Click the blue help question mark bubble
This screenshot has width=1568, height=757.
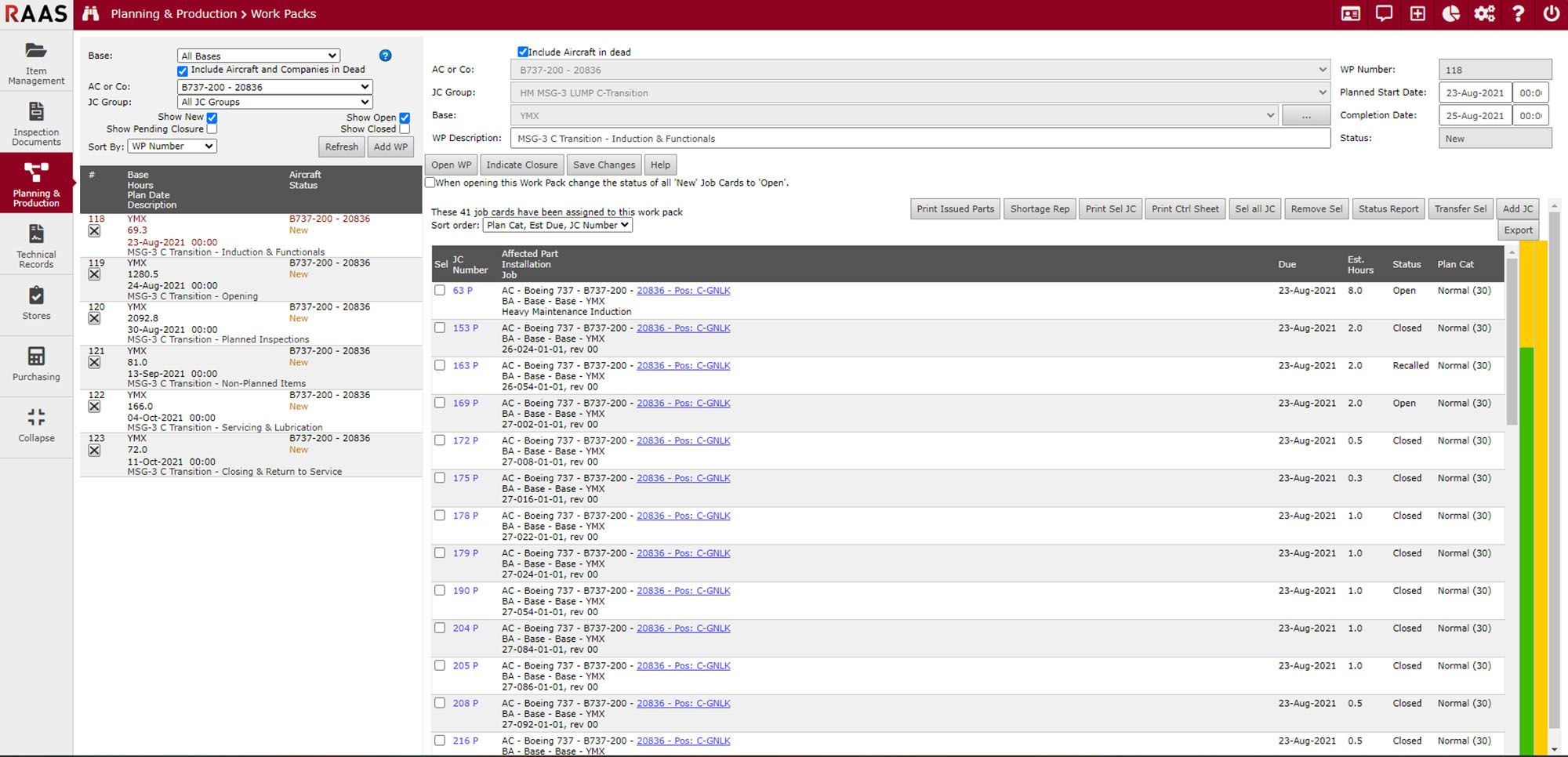click(x=385, y=55)
